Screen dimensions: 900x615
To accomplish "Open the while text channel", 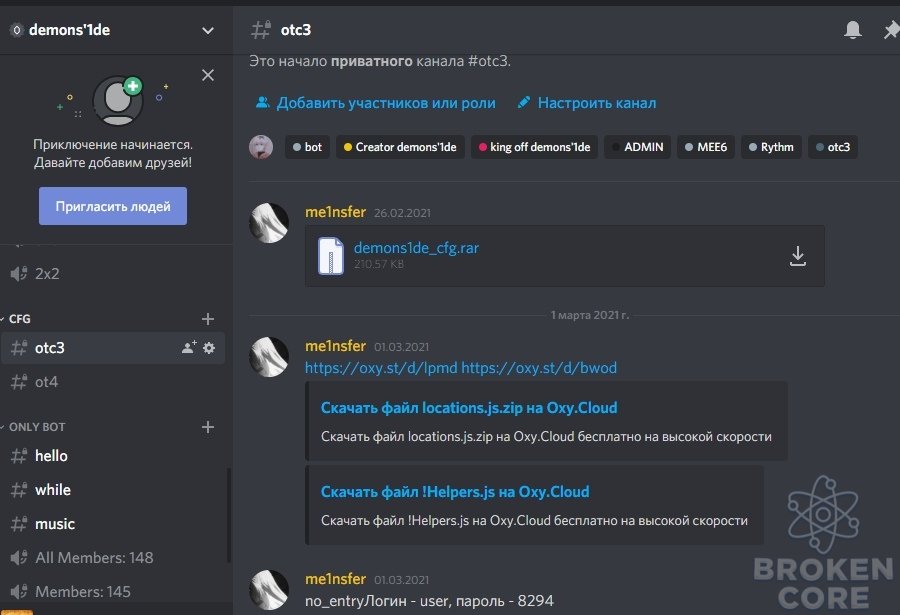I will (x=113, y=490).
